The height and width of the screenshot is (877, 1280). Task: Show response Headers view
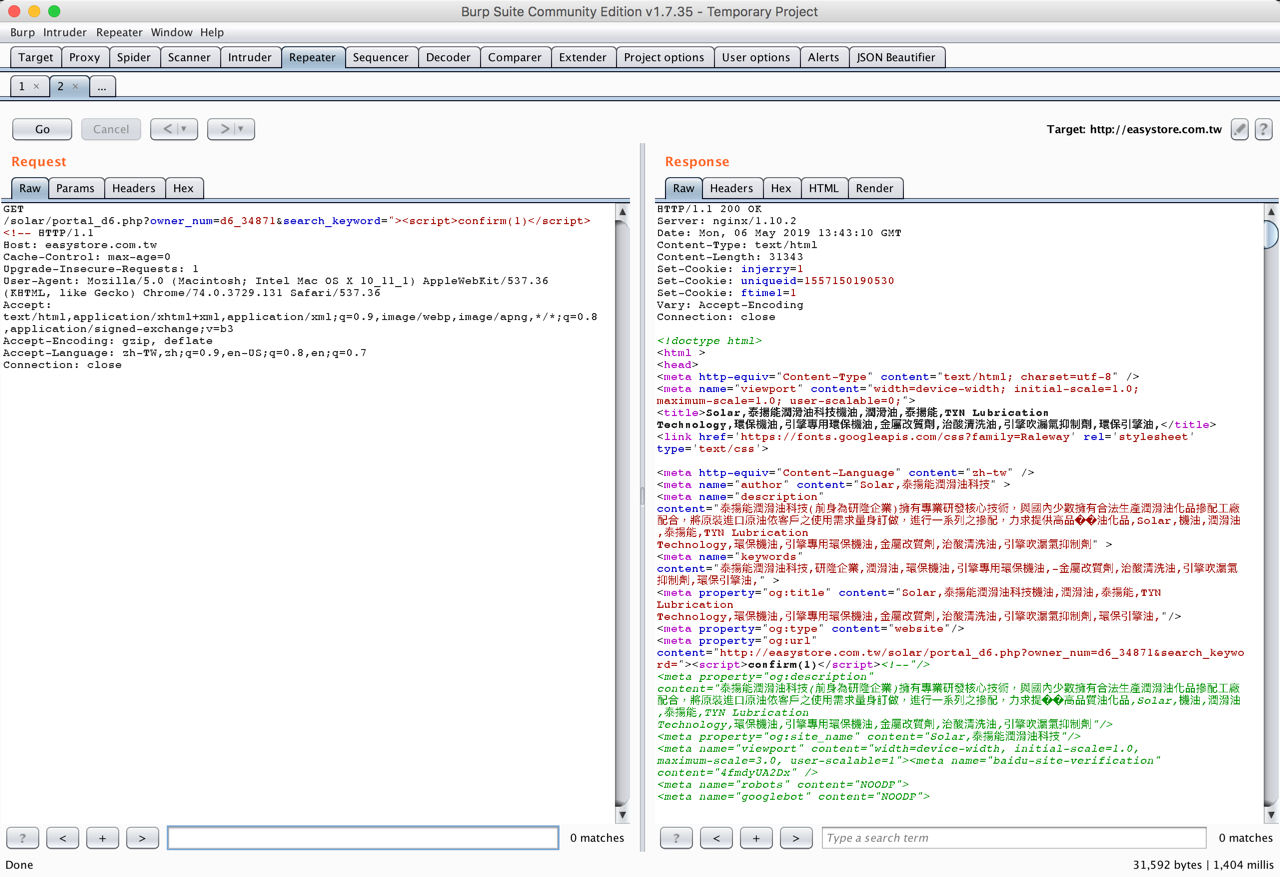tap(732, 188)
